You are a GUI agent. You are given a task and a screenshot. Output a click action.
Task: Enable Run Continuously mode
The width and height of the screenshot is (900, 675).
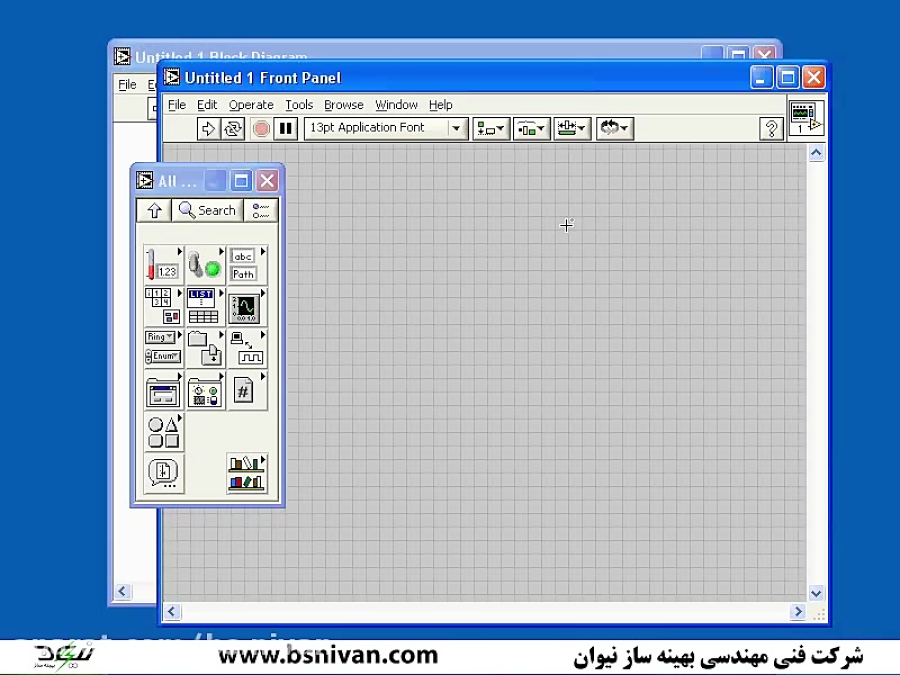click(233, 129)
